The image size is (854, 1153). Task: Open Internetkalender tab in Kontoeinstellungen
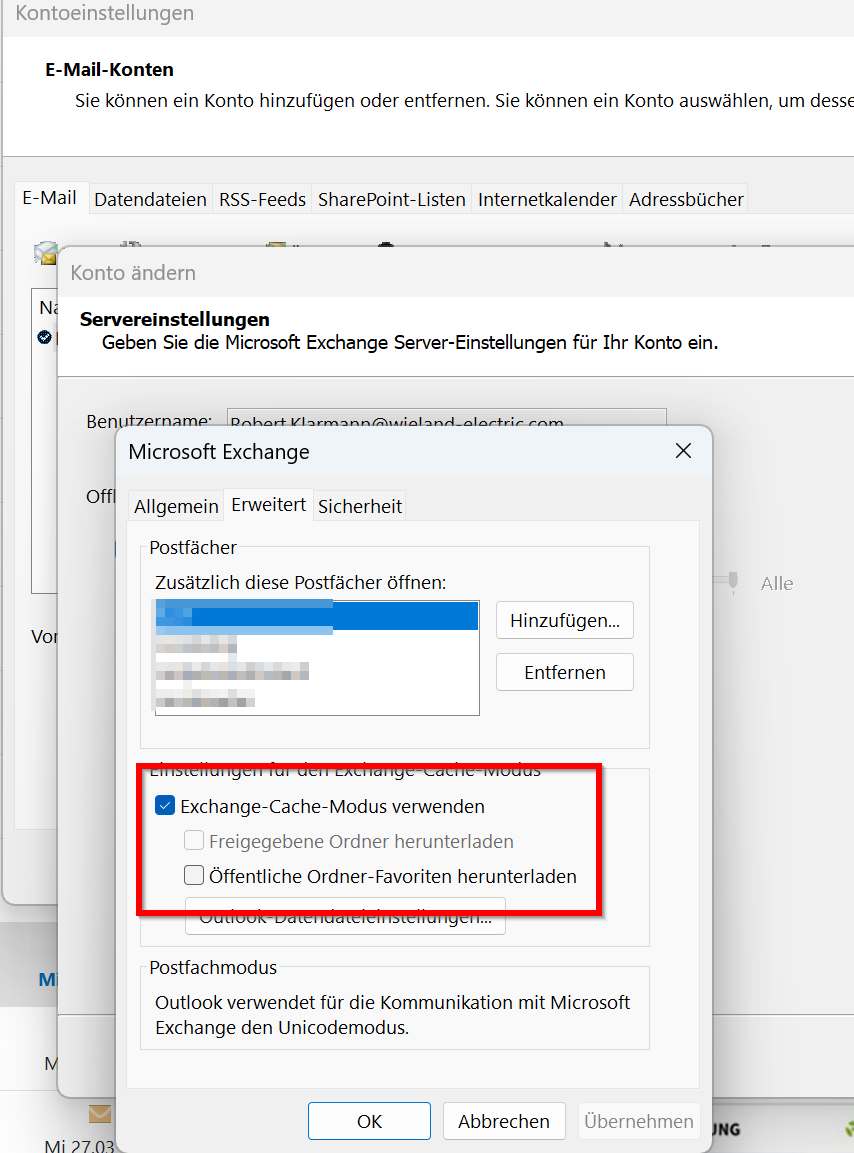547,199
